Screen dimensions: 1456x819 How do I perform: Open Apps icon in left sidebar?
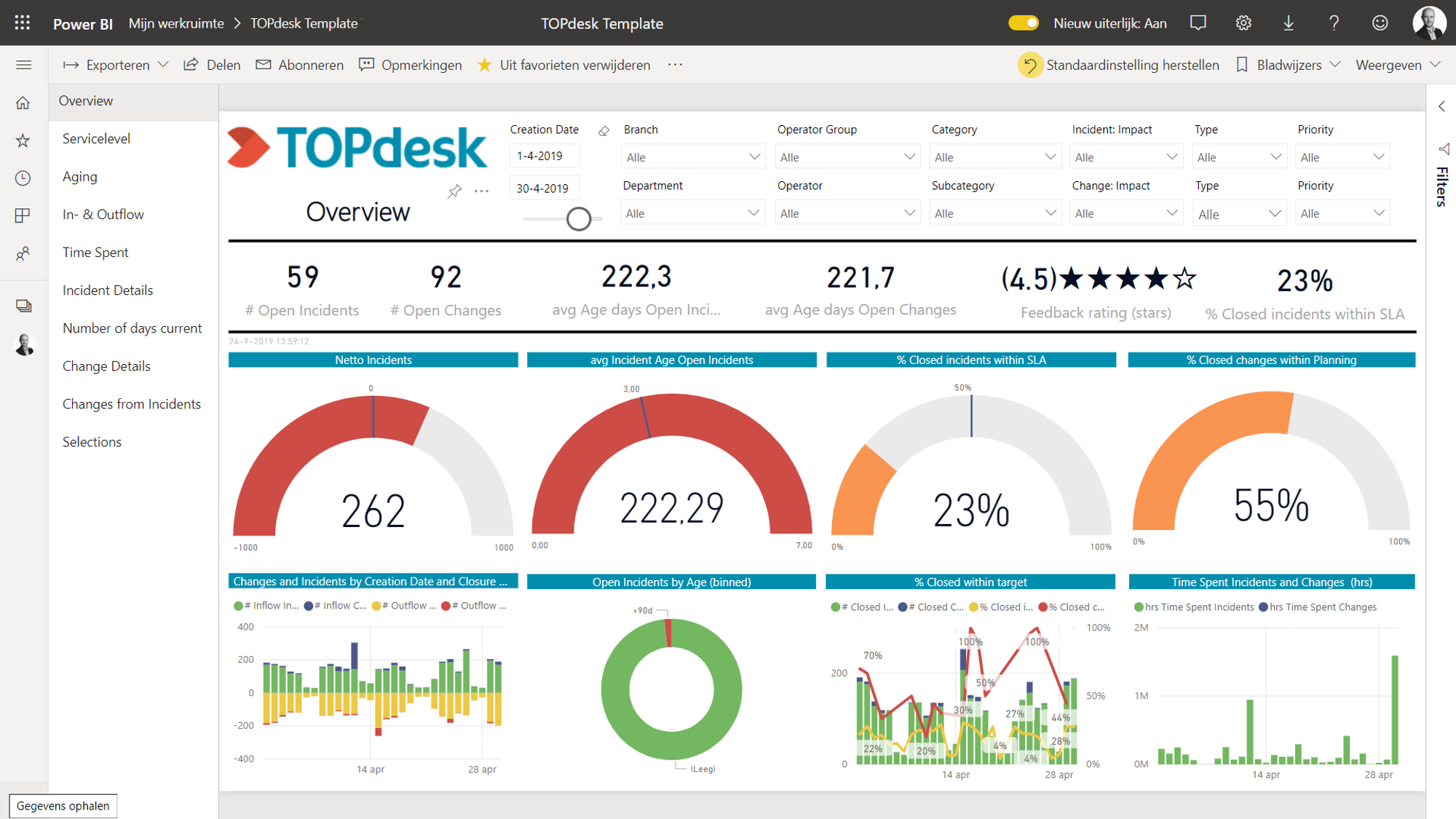coord(23,215)
